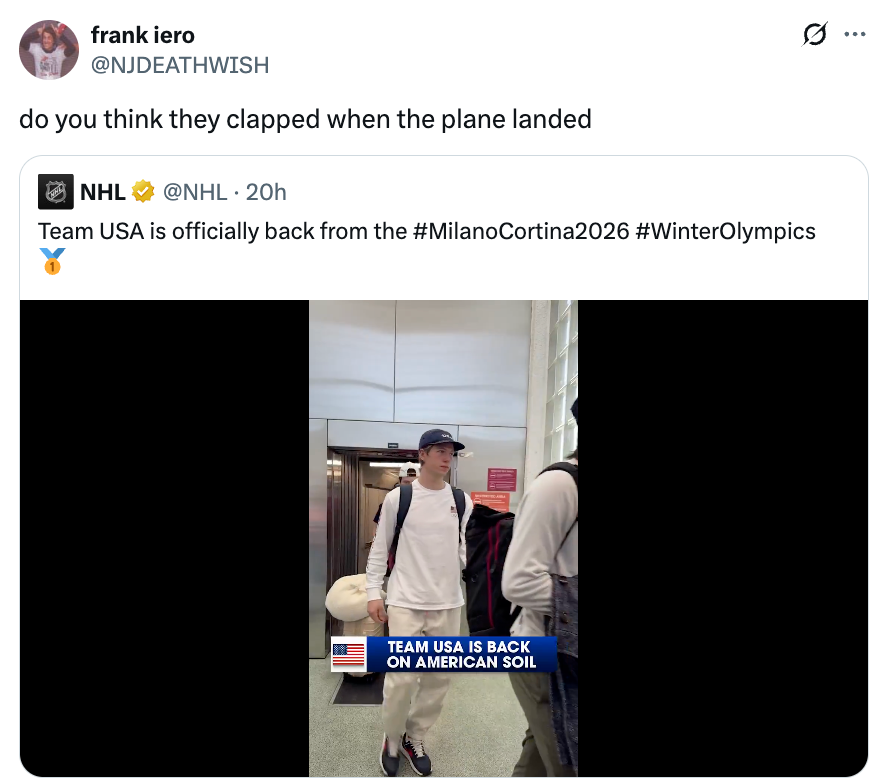Click the "Team USA is back on American soil" banner
Image resolution: width=888 pixels, height=784 pixels.
(x=461, y=654)
